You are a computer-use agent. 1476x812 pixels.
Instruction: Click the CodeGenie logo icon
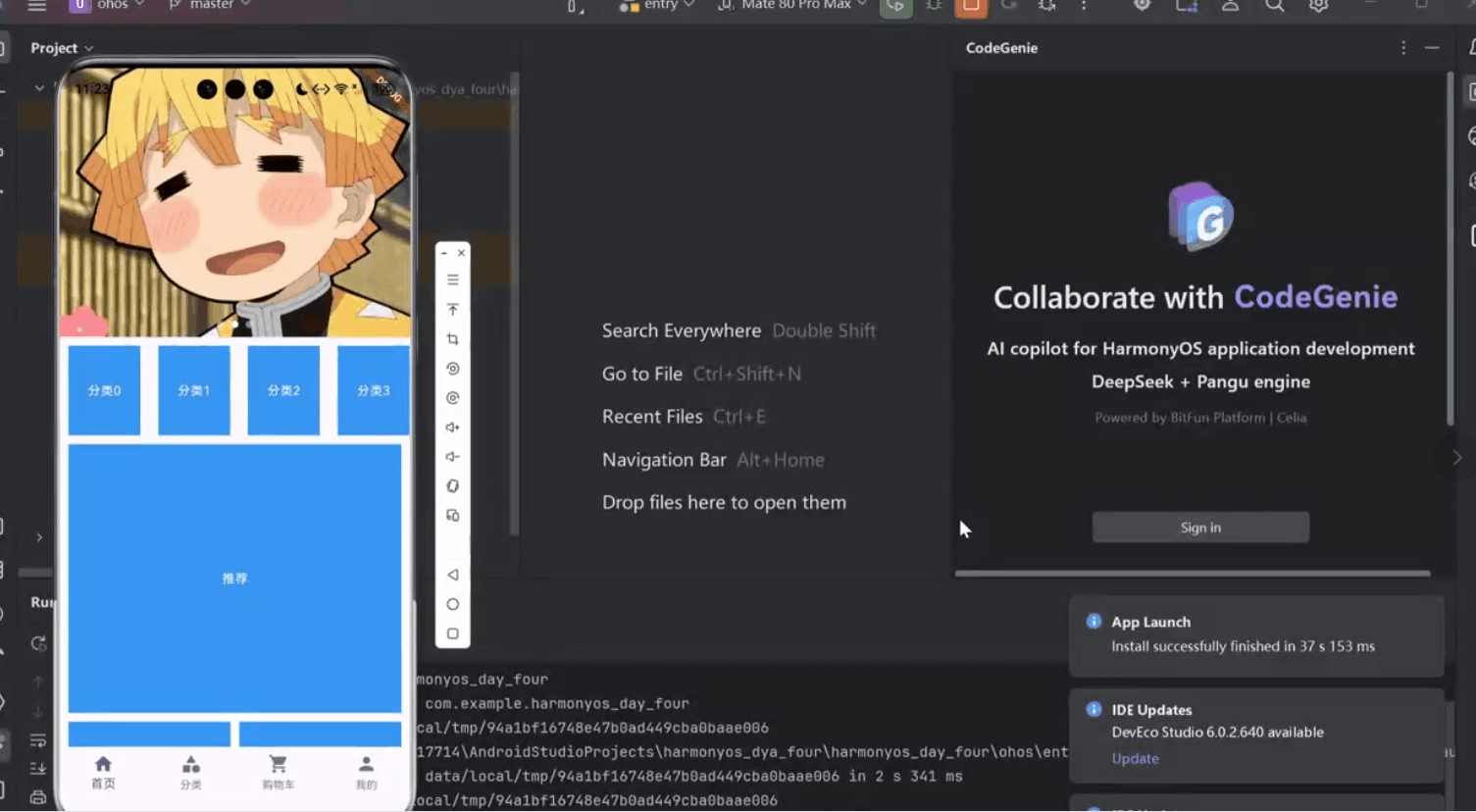click(1200, 217)
